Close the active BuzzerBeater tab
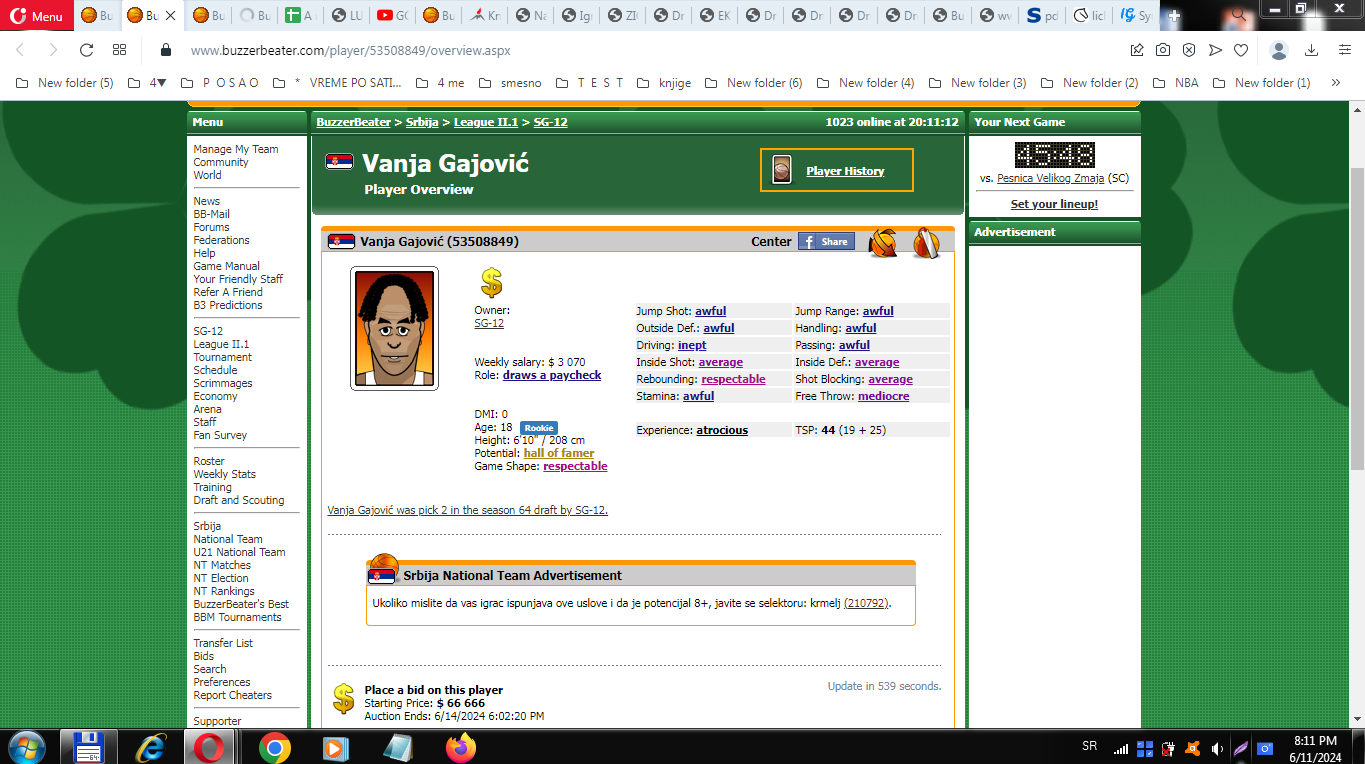1365x764 pixels. tap(170, 16)
